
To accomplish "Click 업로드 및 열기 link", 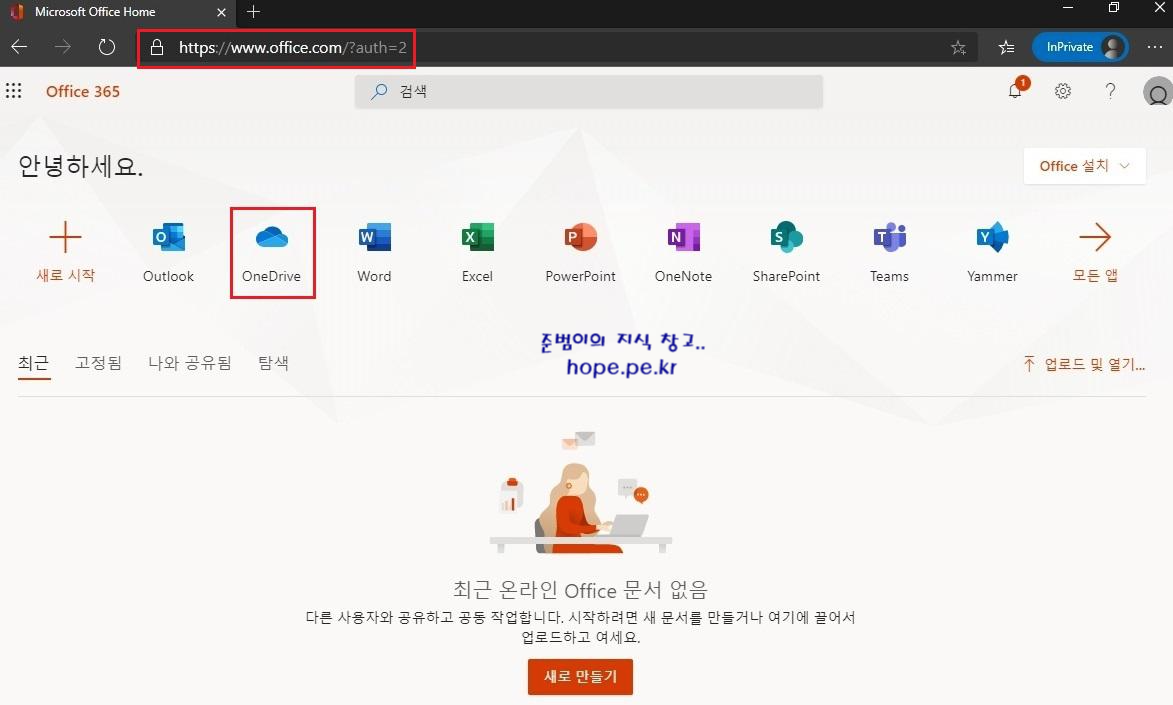I will (x=1085, y=364).
